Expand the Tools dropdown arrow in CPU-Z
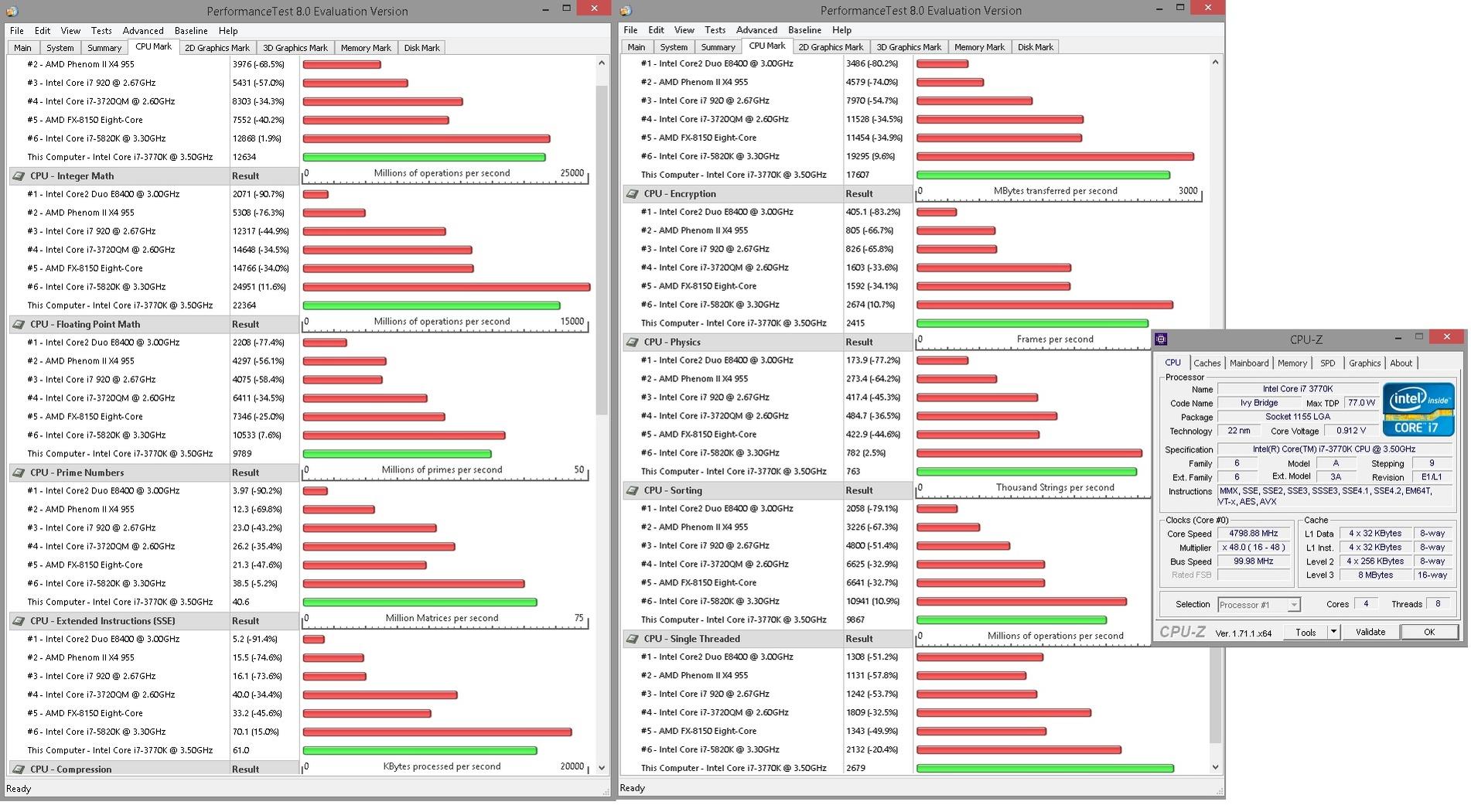 coord(1333,633)
